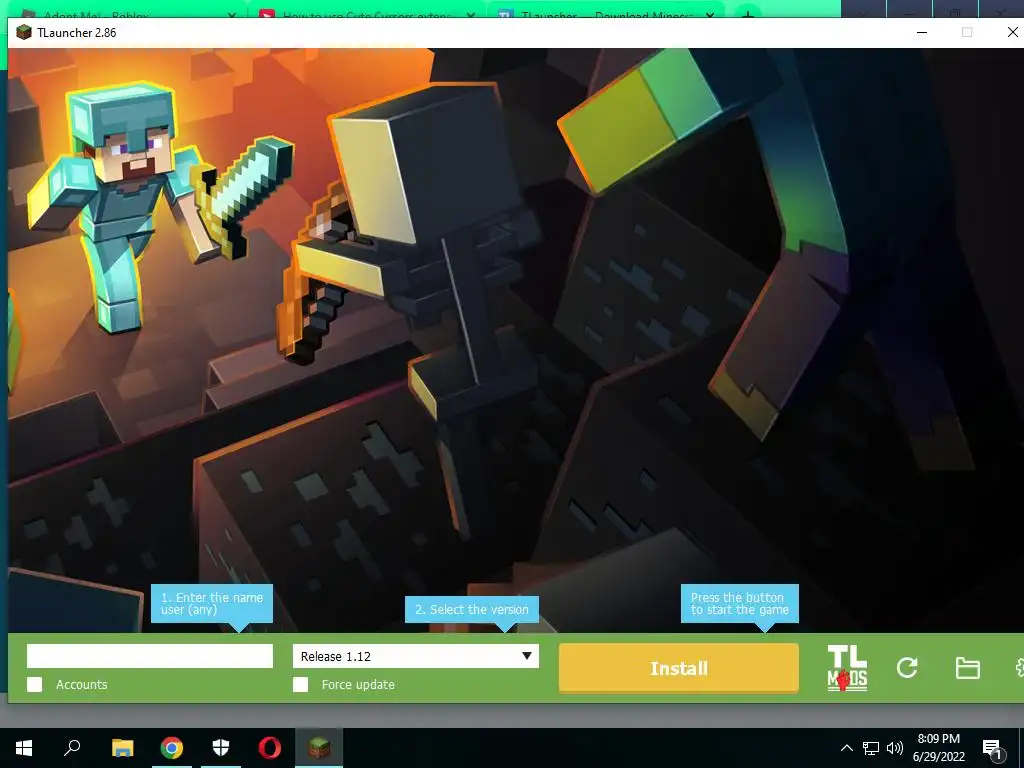The height and width of the screenshot is (768, 1024).
Task: Open taskbar search magnifier
Action: (x=72, y=748)
